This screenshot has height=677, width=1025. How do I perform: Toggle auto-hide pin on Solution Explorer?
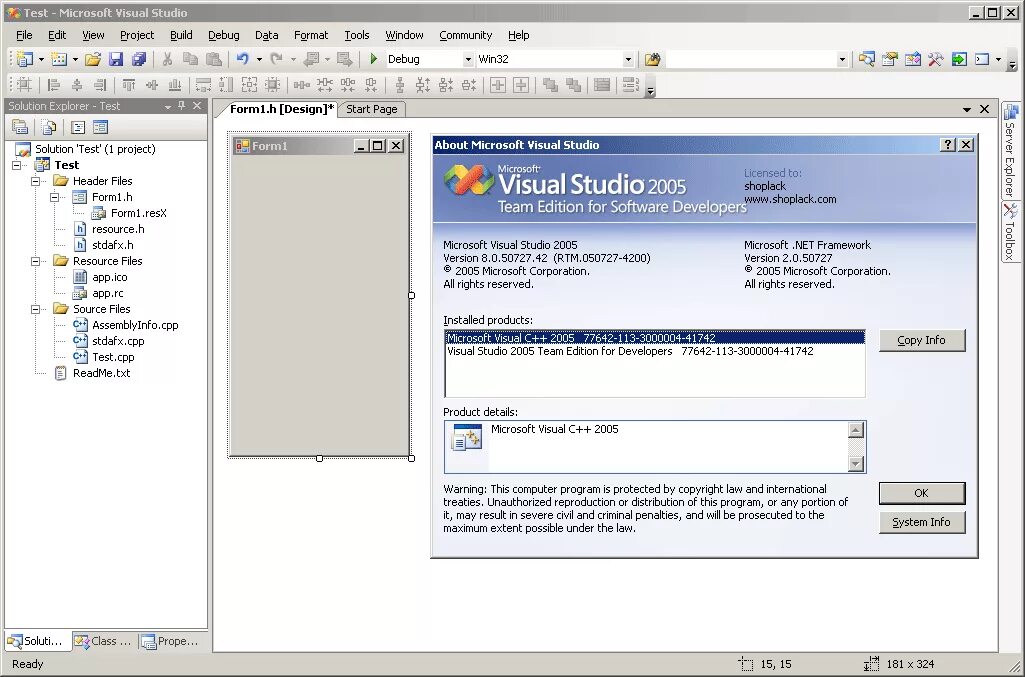click(x=182, y=106)
